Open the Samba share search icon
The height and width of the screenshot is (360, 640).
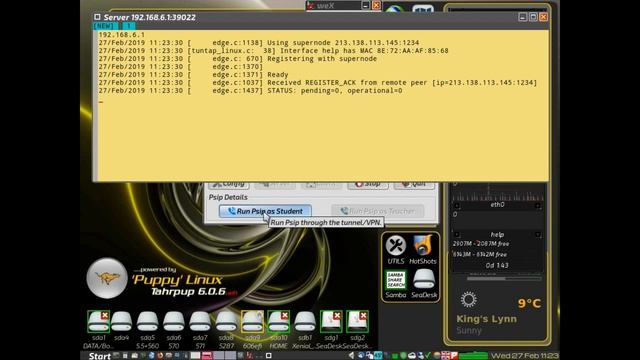pyautogui.click(x=396, y=284)
